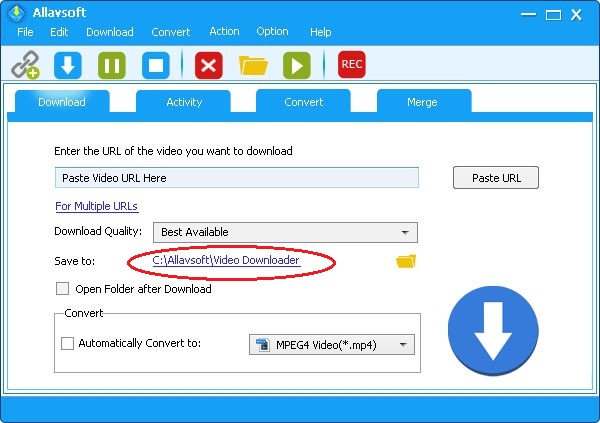This screenshot has height=423, width=600.
Task: Open the Help menu
Action: [x=321, y=32]
